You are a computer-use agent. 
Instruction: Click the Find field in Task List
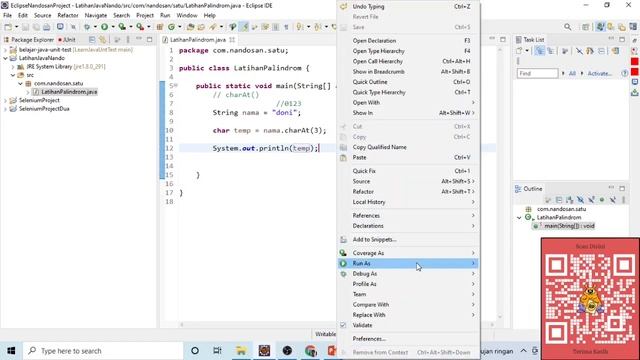click(537, 73)
